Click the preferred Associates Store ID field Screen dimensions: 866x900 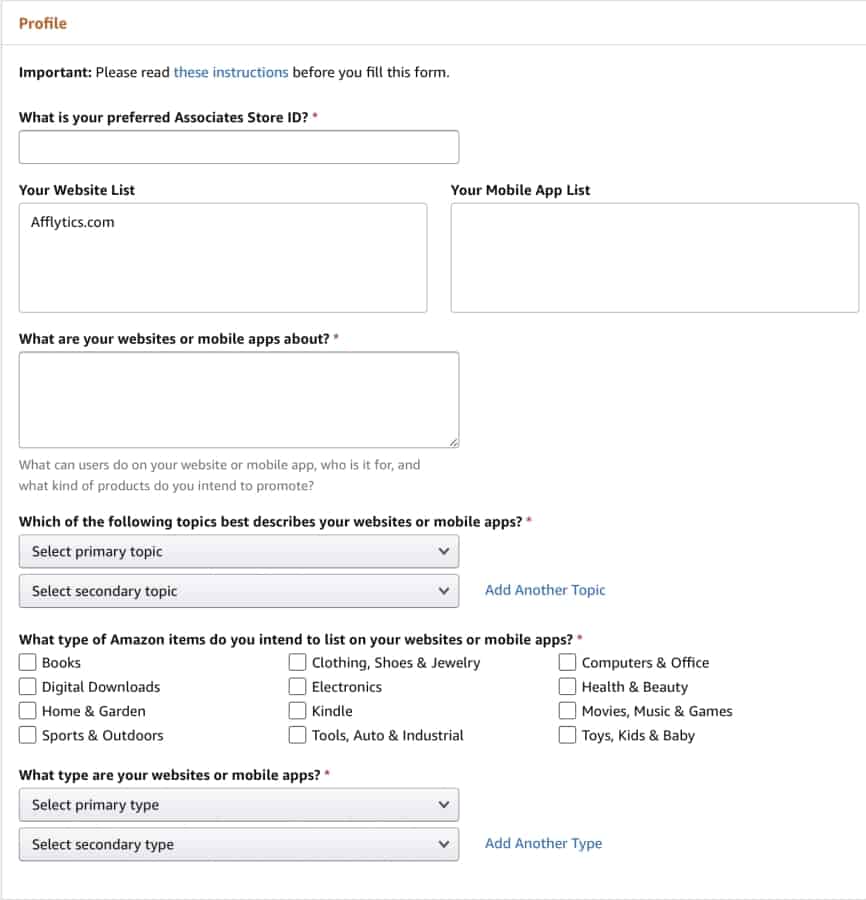[x=239, y=147]
